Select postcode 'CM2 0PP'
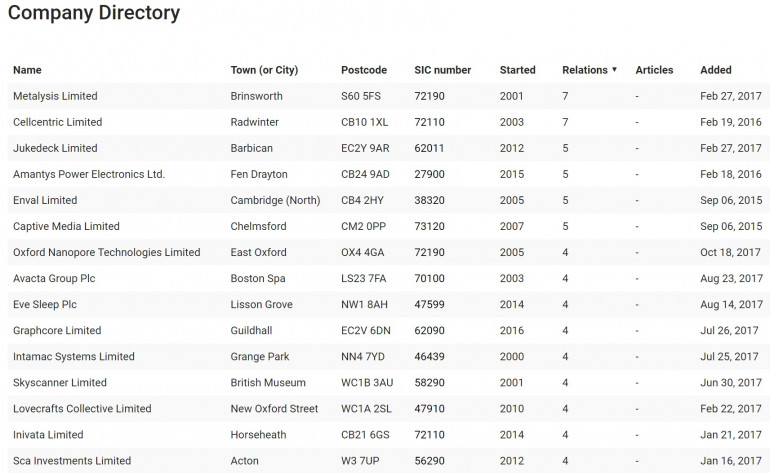The image size is (770, 473). 363,226
